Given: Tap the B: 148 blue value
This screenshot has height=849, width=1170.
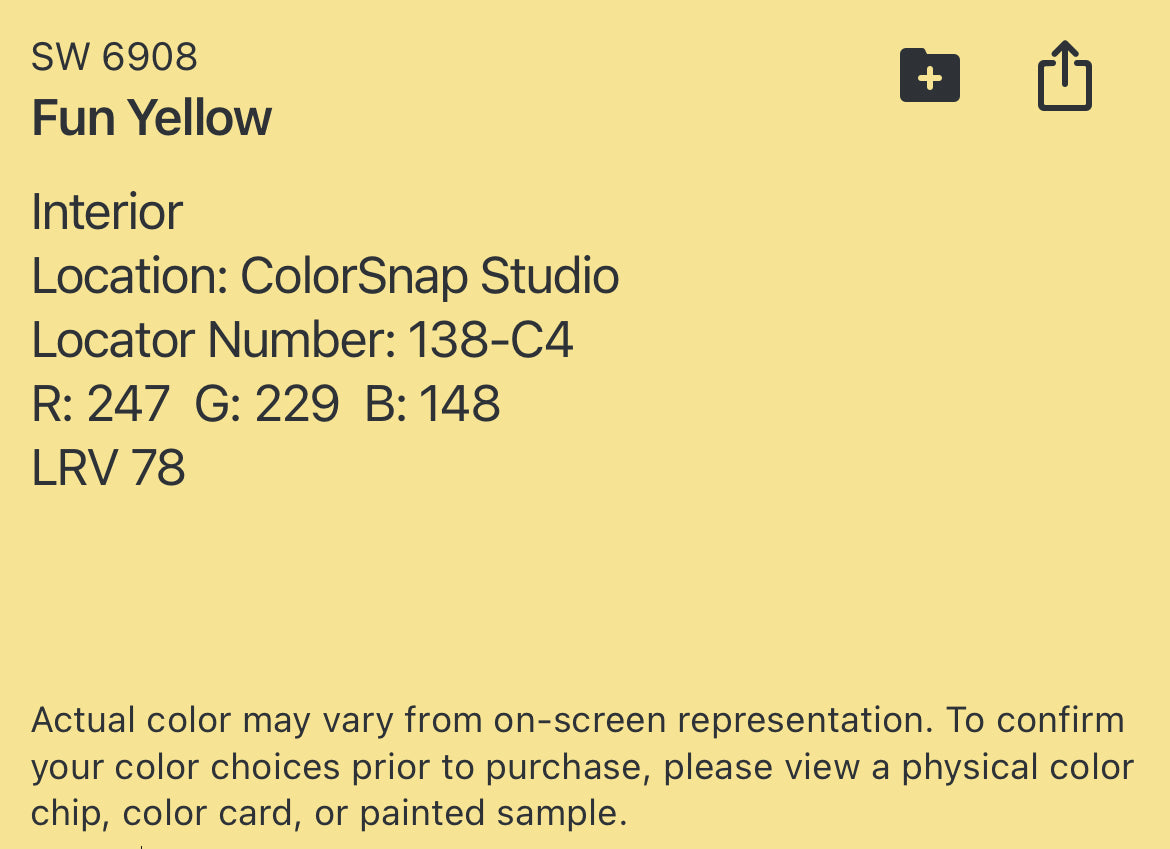Looking at the screenshot, I should (433, 404).
